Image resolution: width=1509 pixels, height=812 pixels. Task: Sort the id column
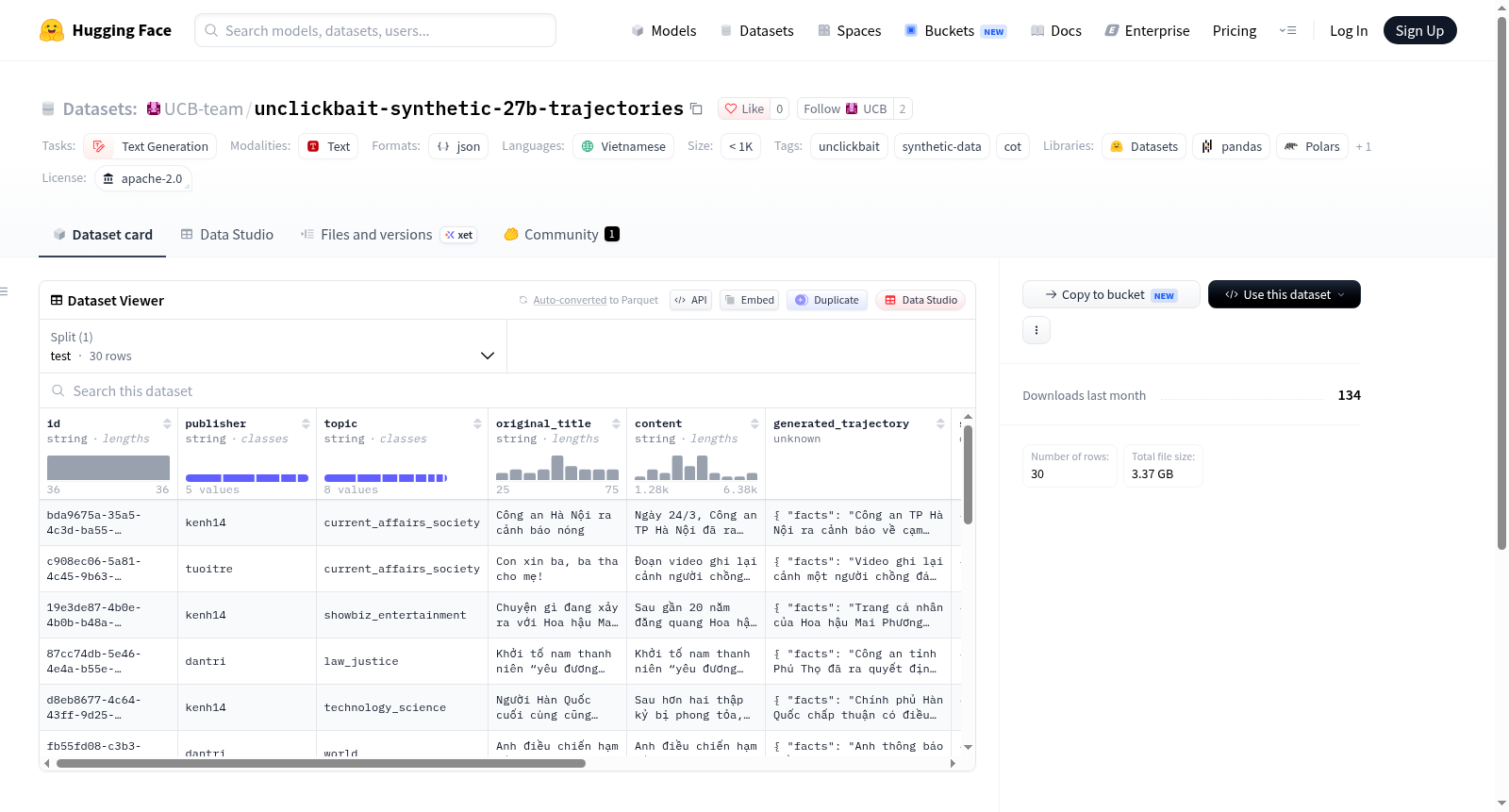[167, 423]
